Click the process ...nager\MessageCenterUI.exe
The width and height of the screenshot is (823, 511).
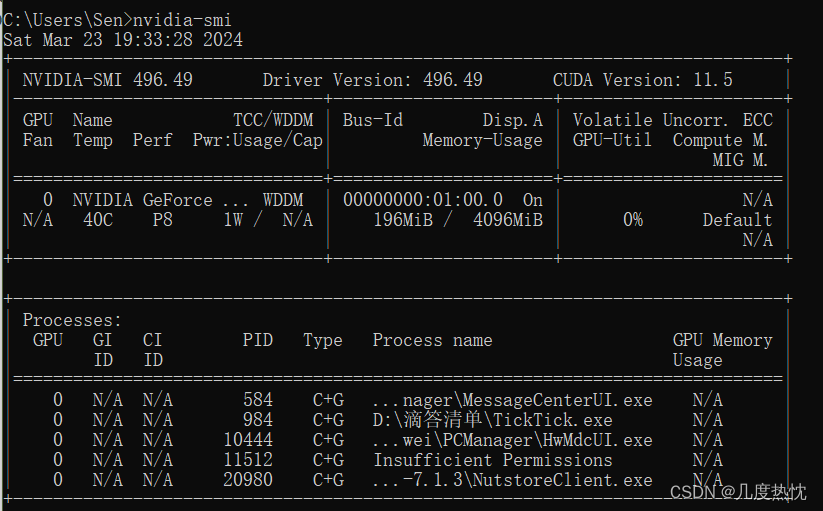(512, 400)
